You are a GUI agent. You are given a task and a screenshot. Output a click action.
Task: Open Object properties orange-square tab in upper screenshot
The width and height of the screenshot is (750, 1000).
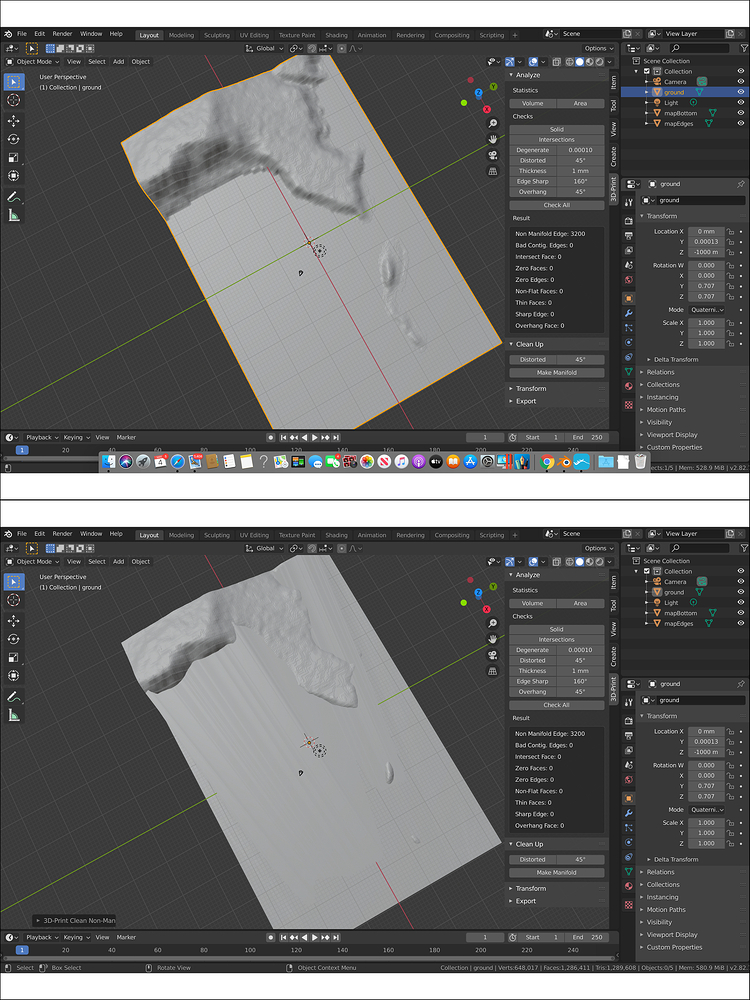(x=629, y=298)
